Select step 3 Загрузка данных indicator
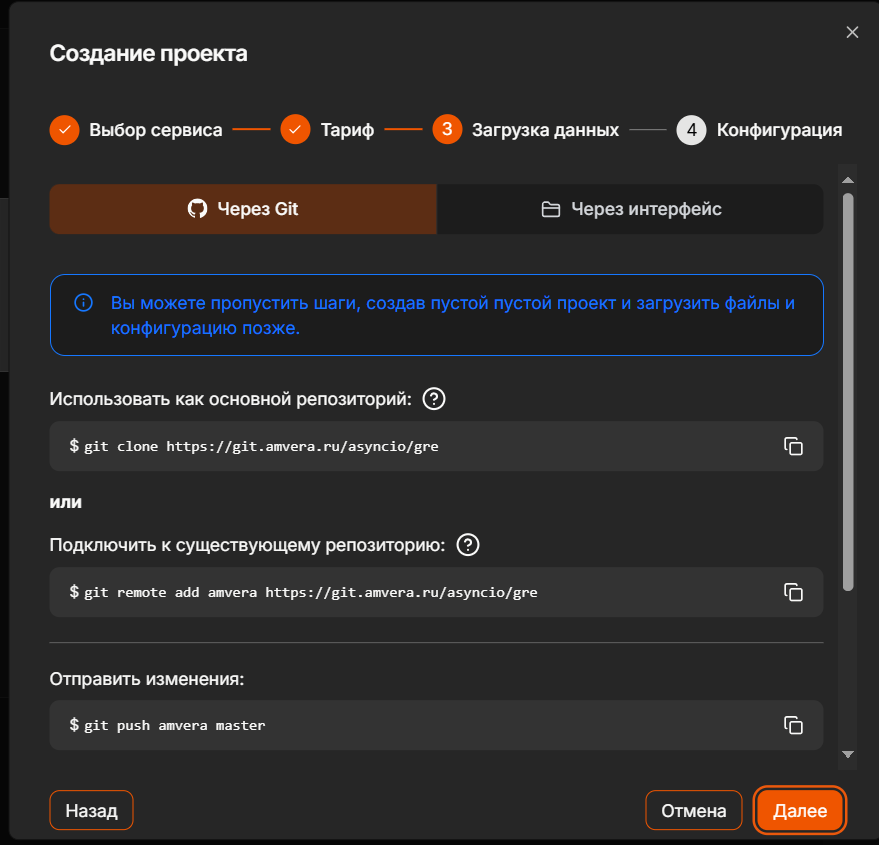 tap(447, 130)
